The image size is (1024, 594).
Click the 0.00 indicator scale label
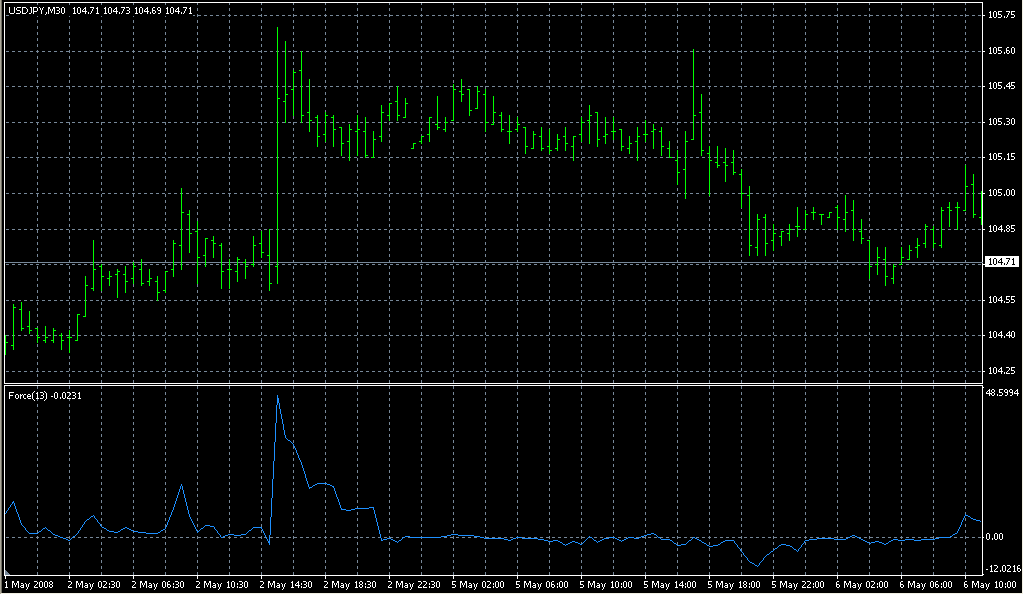pos(995,537)
